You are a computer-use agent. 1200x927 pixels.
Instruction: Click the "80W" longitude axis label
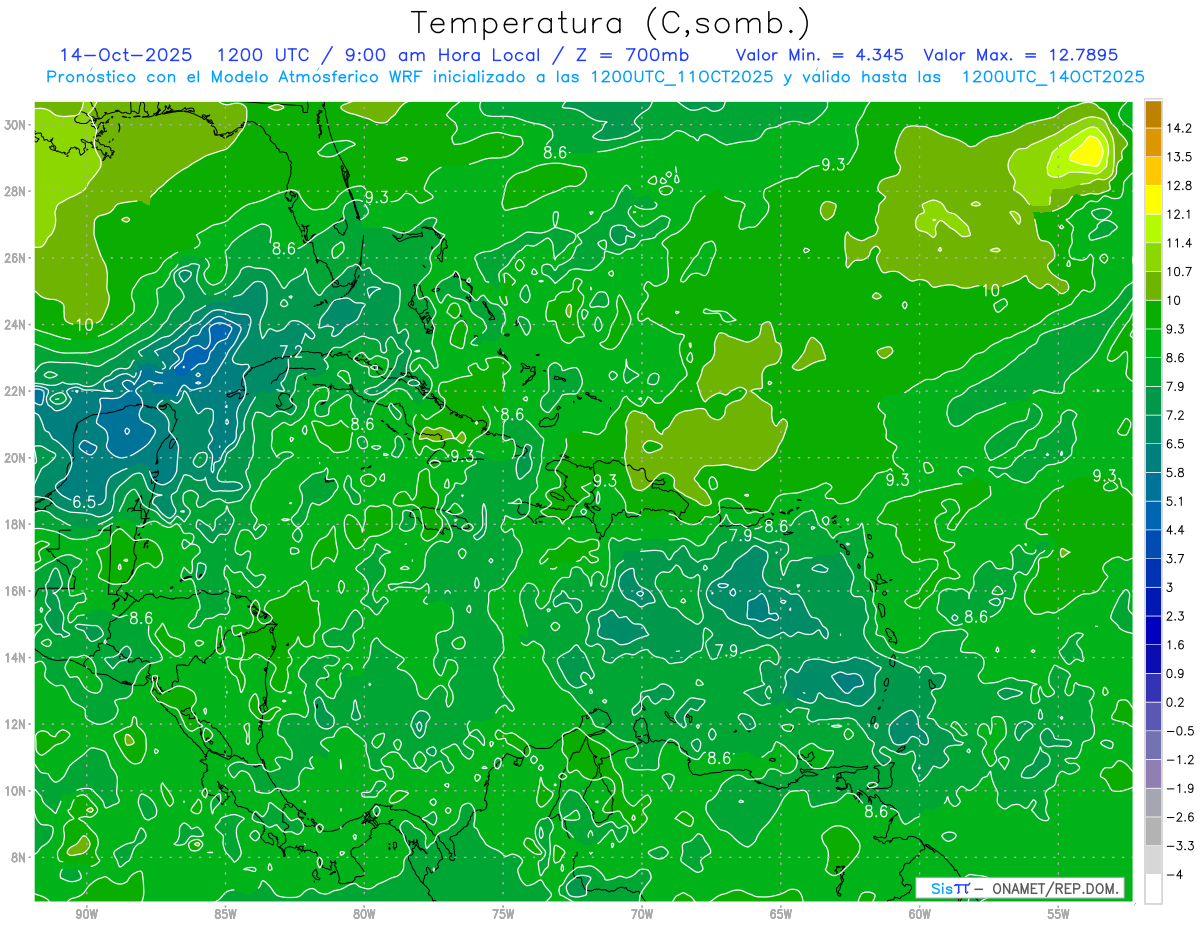pyautogui.click(x=364, y=915)
